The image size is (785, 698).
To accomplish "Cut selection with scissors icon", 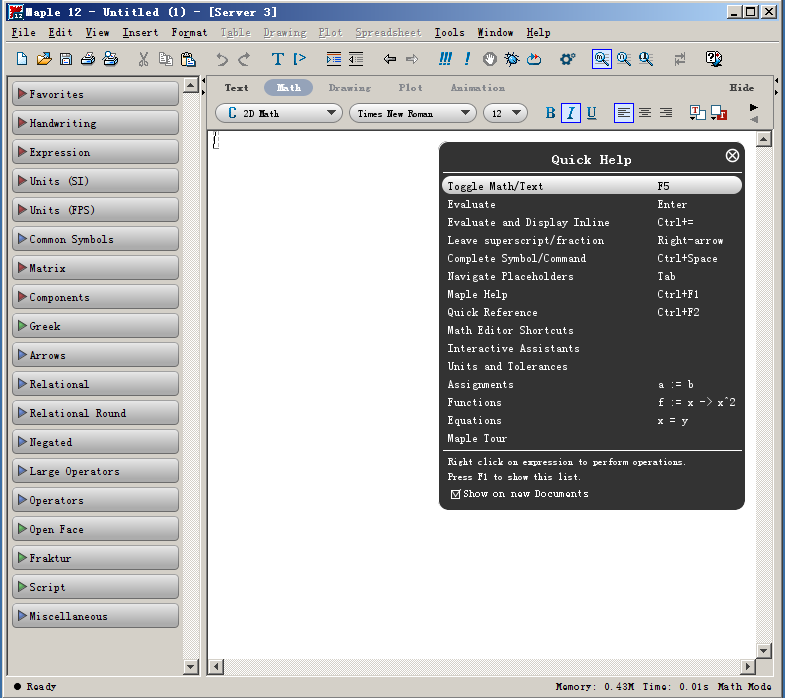I will pyautogui.click(x=144, y=59).
